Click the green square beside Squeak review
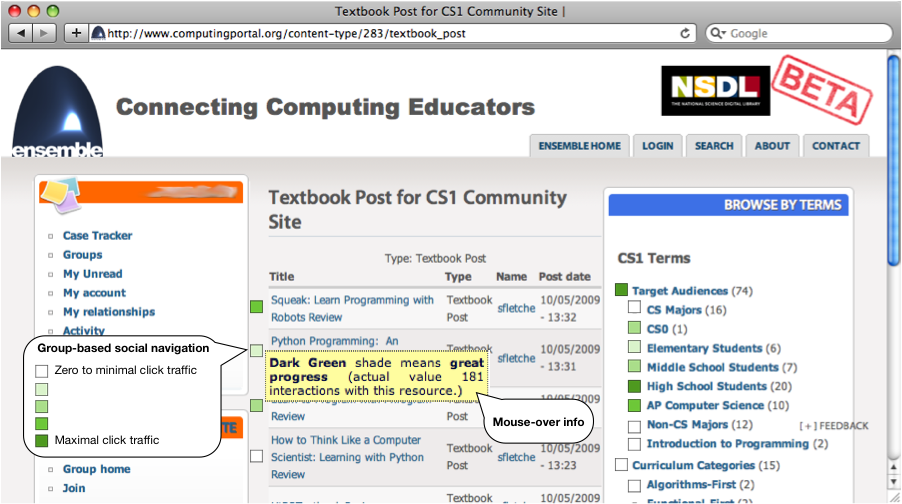 pos(257,307)
